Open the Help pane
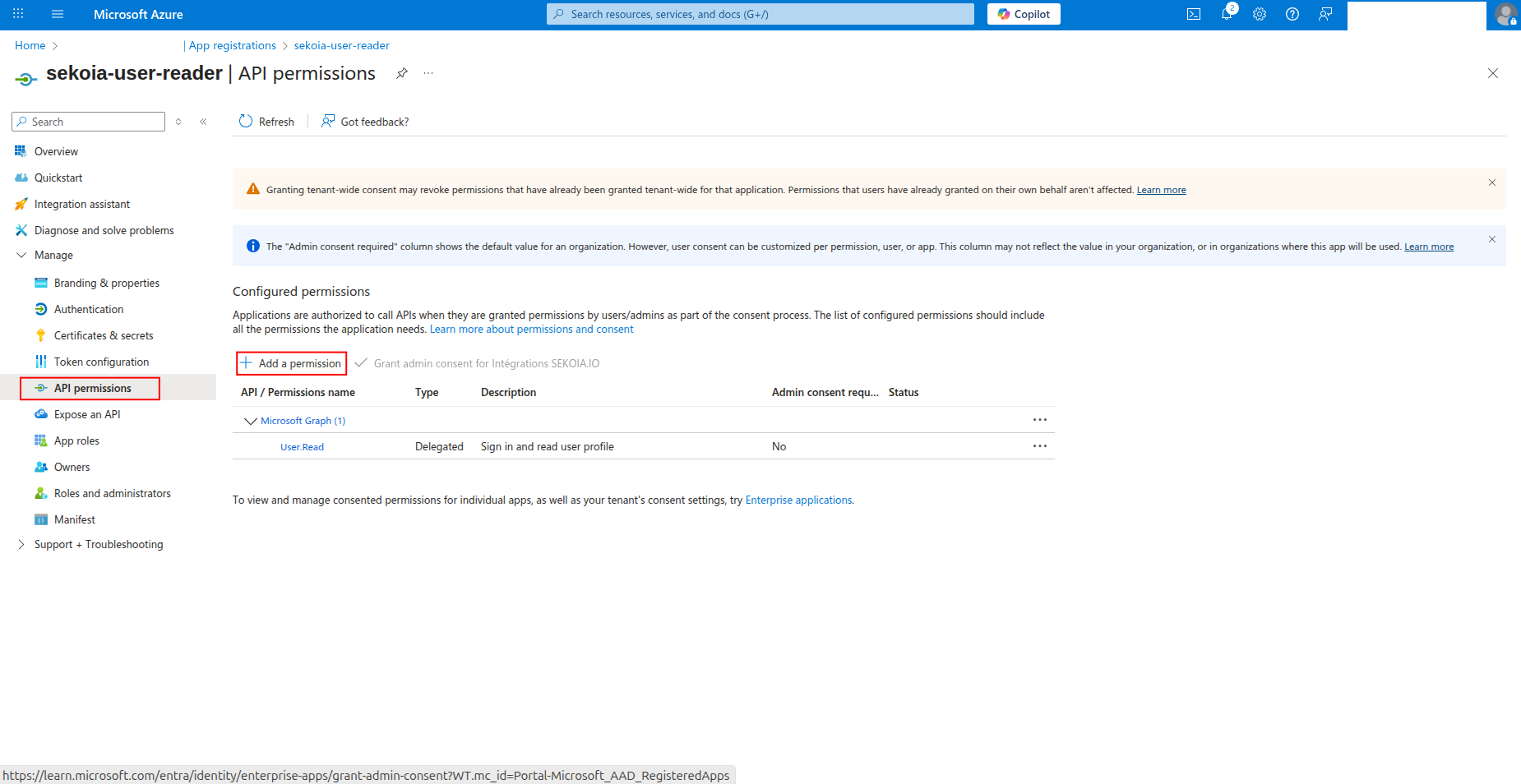 tap(1292, 14)
